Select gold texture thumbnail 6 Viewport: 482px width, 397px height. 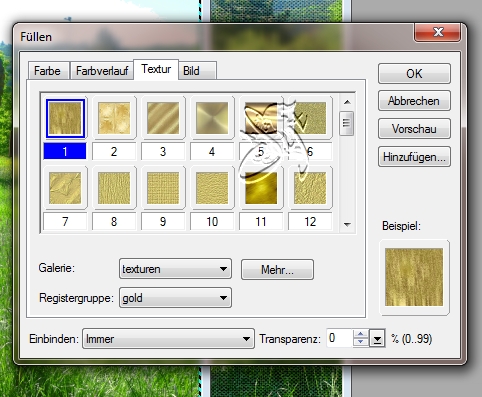(x=310, y=118)
